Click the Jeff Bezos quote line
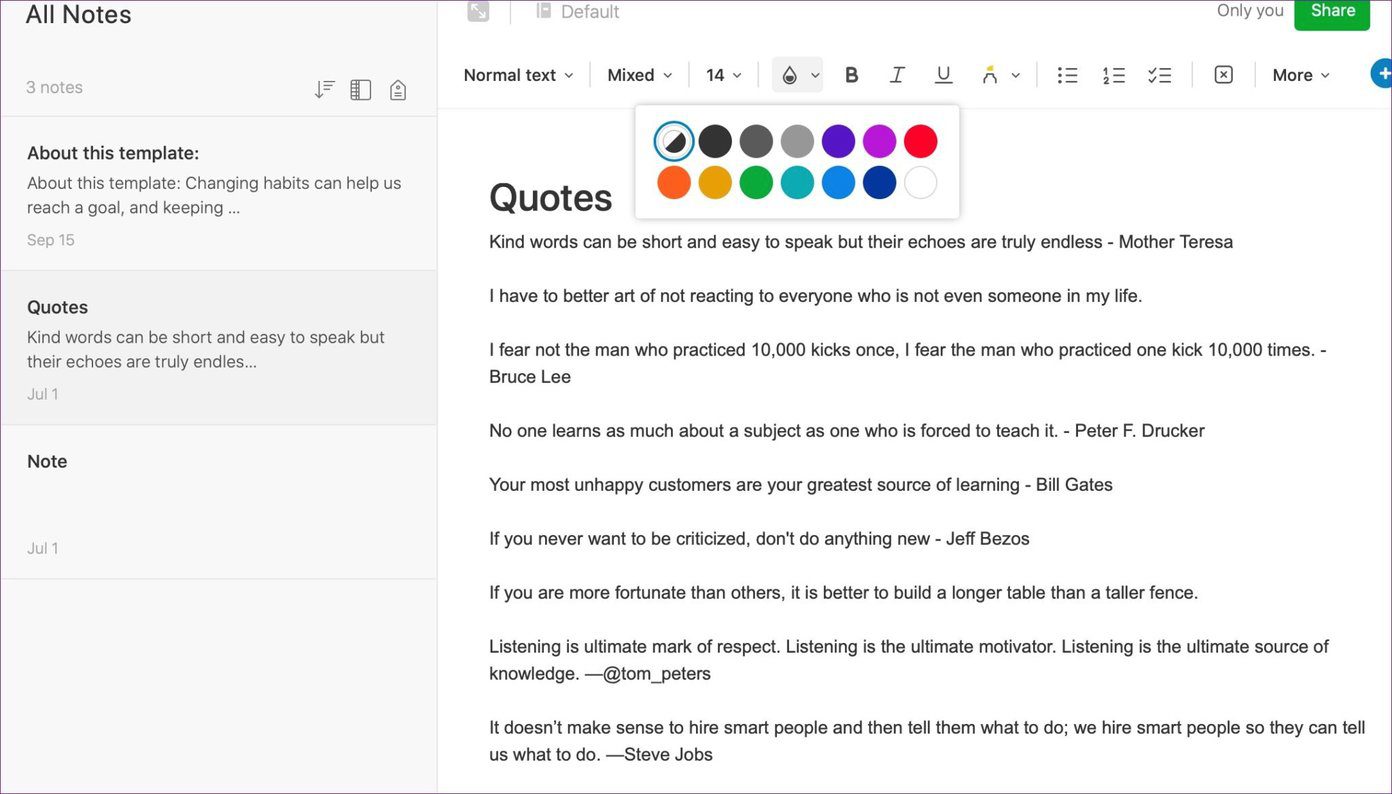 click(759, 539)
